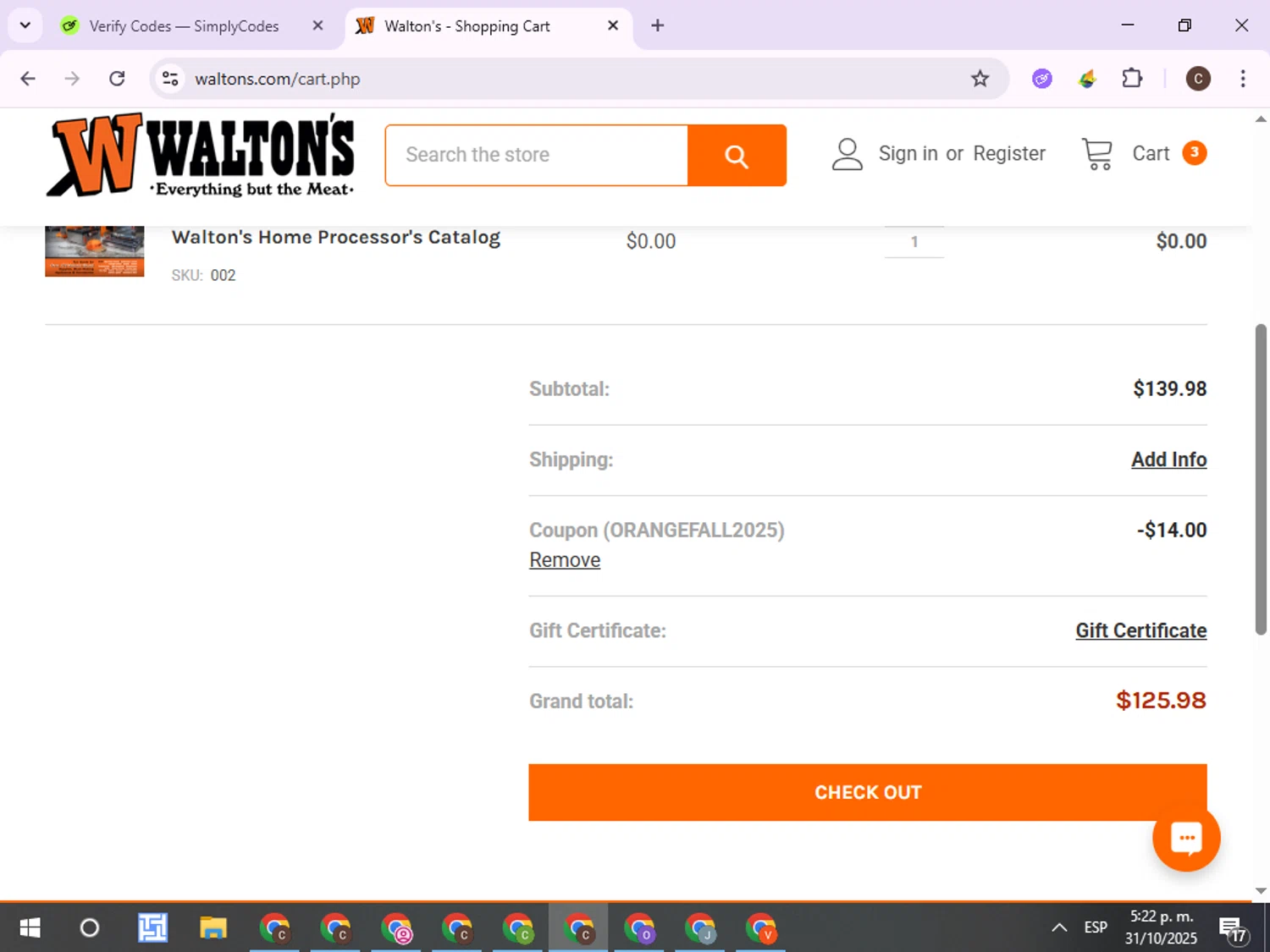Click the purple extension icon in toolbar
The width and height of the screenshot is (1270, 952).
click(1042, 79)
